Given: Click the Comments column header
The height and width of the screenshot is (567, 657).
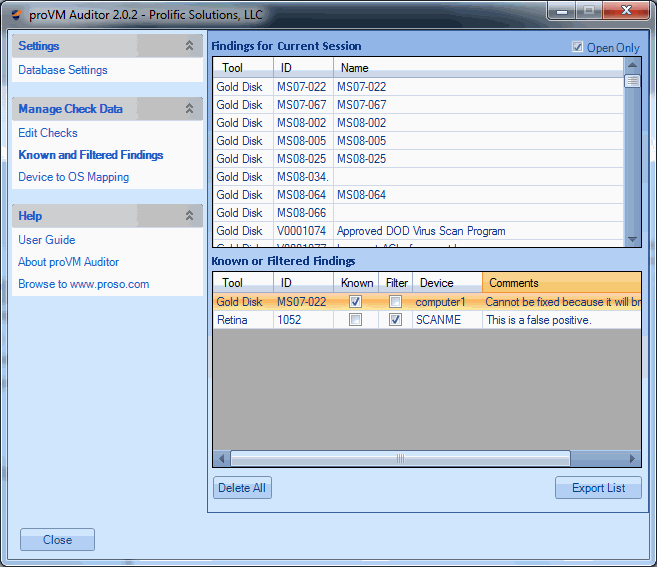Looking at the screenshot, I should pos(561,283).
